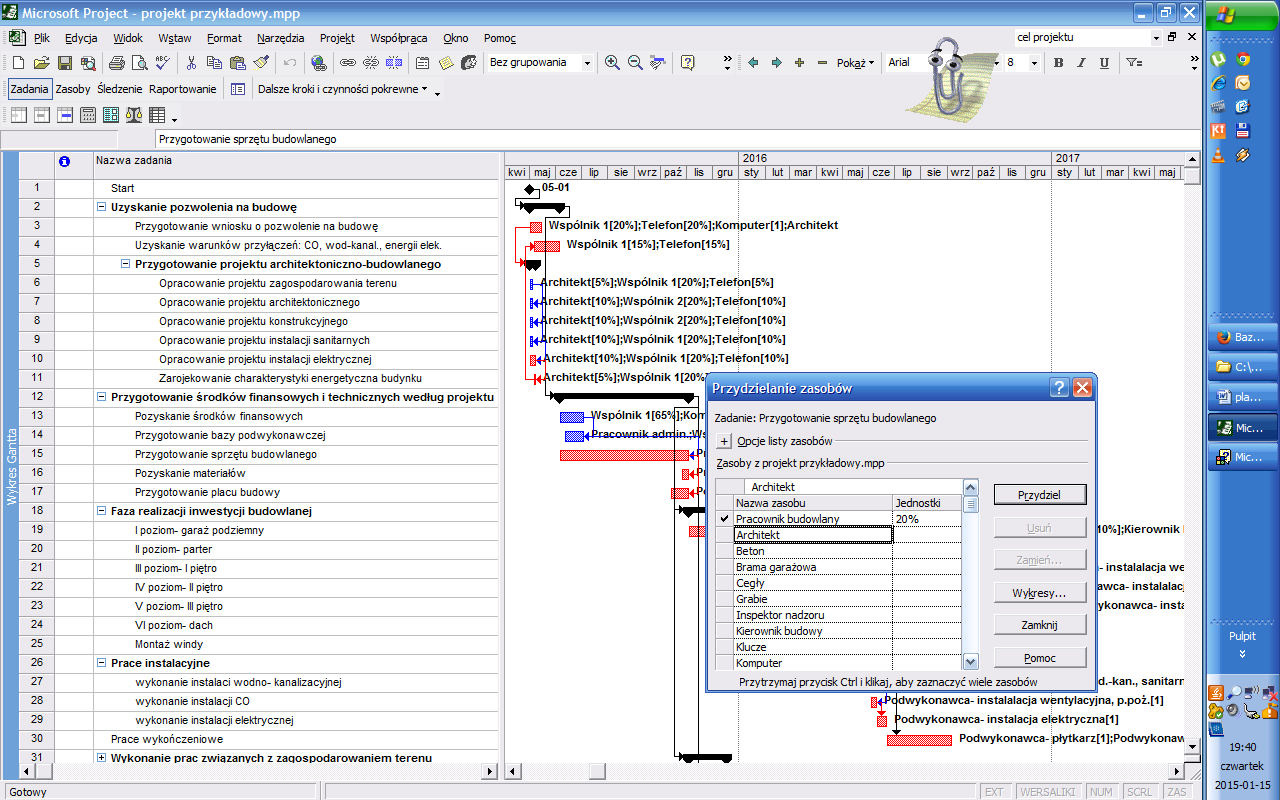Viewport: 1280px width, 800px height.
Task: Open the Bez grupowania grouping dropdown
Action: pos(587,63)
